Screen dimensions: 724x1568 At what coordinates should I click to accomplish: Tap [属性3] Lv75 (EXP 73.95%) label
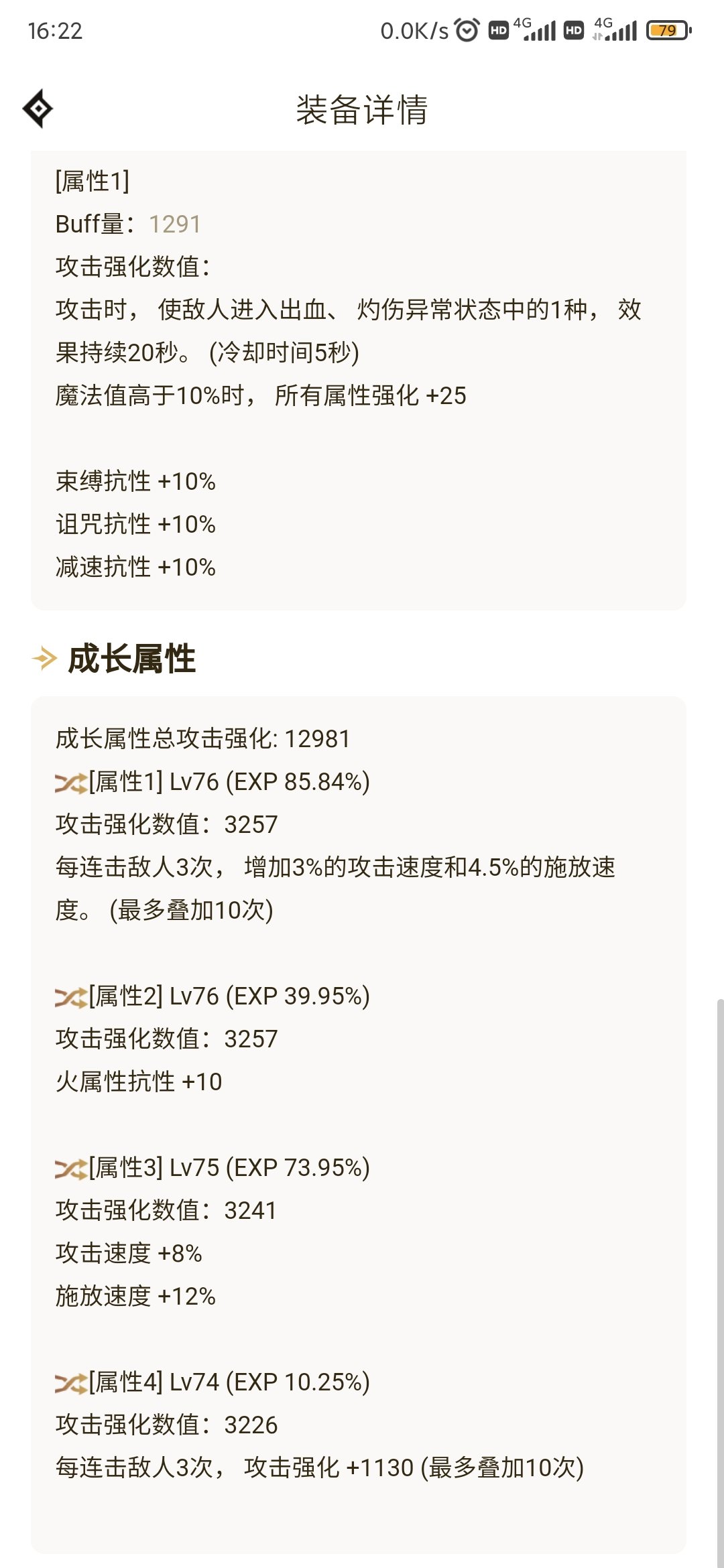[x=229, y=1168]
